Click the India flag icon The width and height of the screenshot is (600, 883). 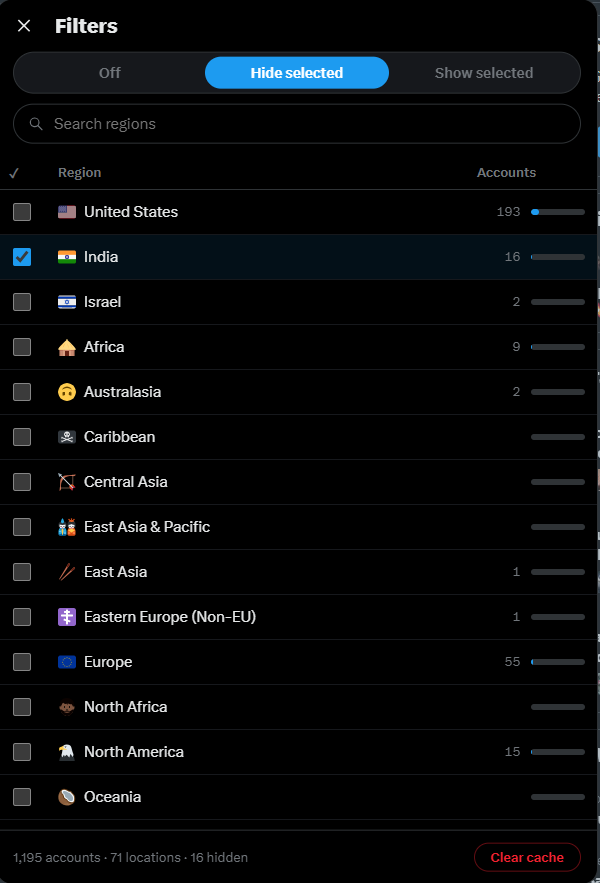click(x=67, y=257)
